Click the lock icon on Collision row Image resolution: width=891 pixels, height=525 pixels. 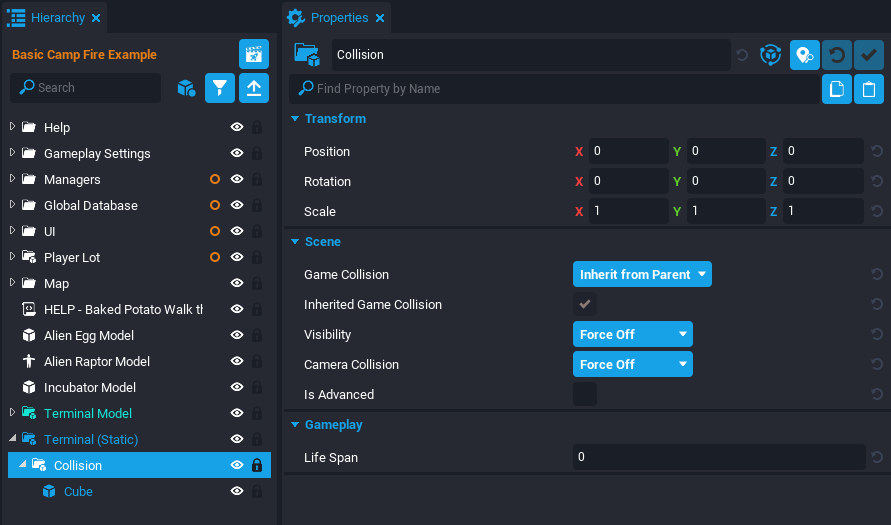257,465
